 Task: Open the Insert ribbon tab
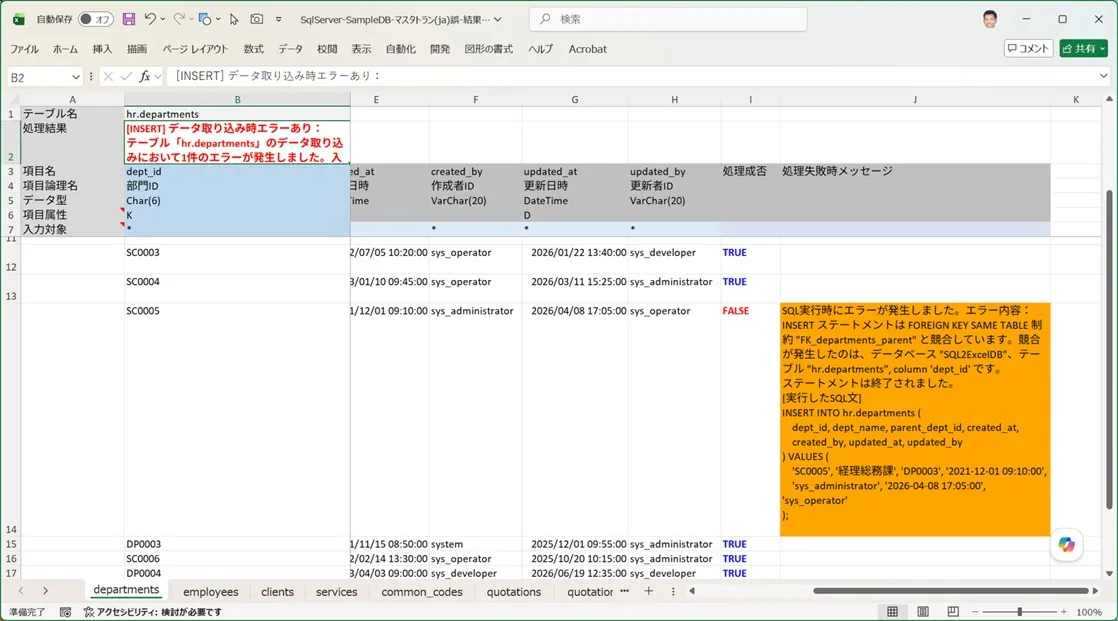[102, 49]
